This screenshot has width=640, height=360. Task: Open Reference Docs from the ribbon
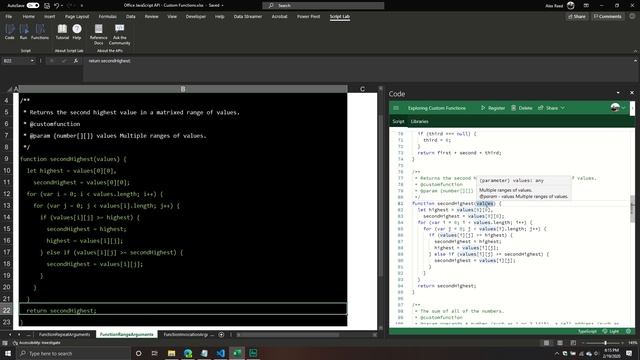[x=98, y=34]
